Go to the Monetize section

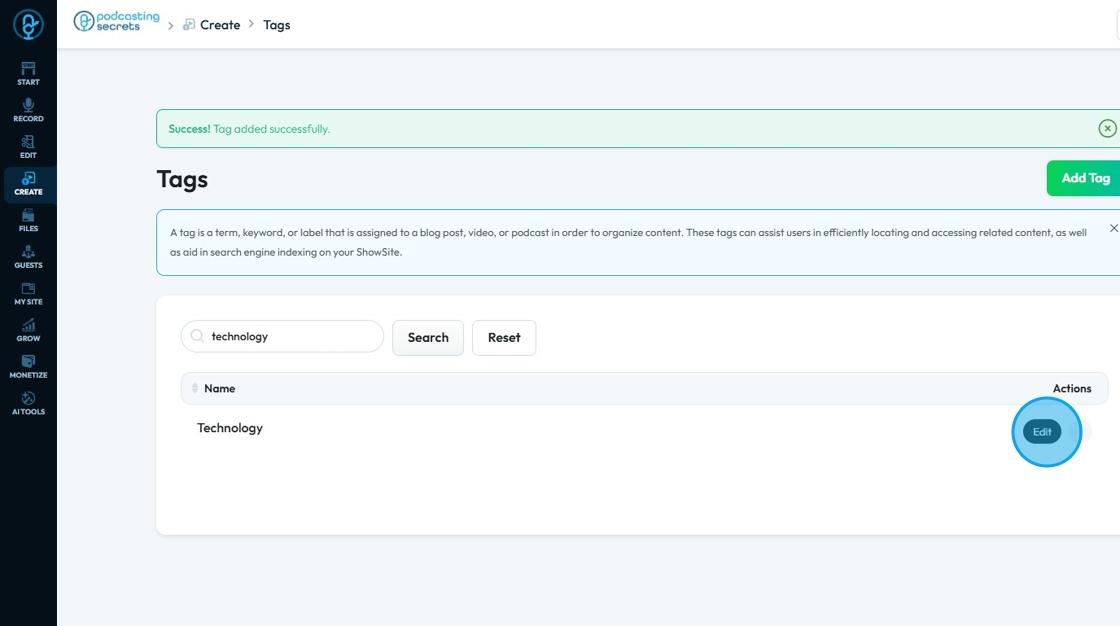pos(28,366)
